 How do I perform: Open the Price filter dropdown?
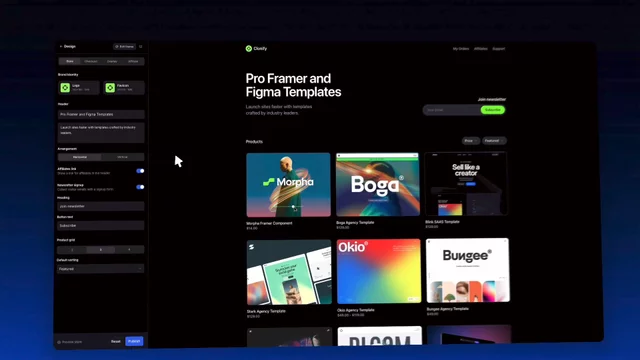[x=471, y=141]
